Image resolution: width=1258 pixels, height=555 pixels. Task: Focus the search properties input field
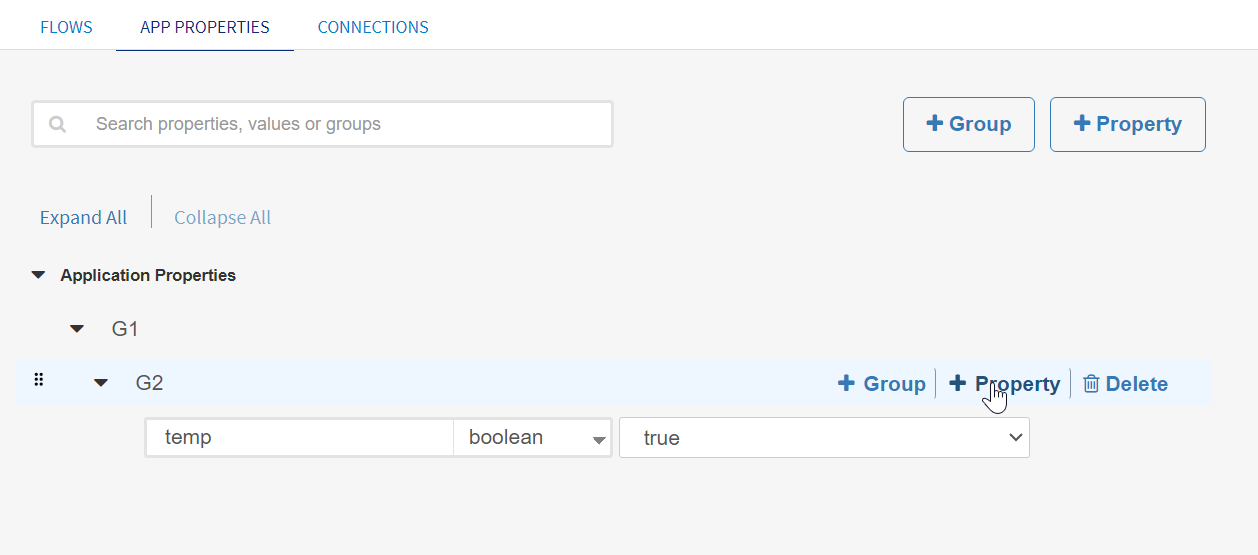(340, 124)
